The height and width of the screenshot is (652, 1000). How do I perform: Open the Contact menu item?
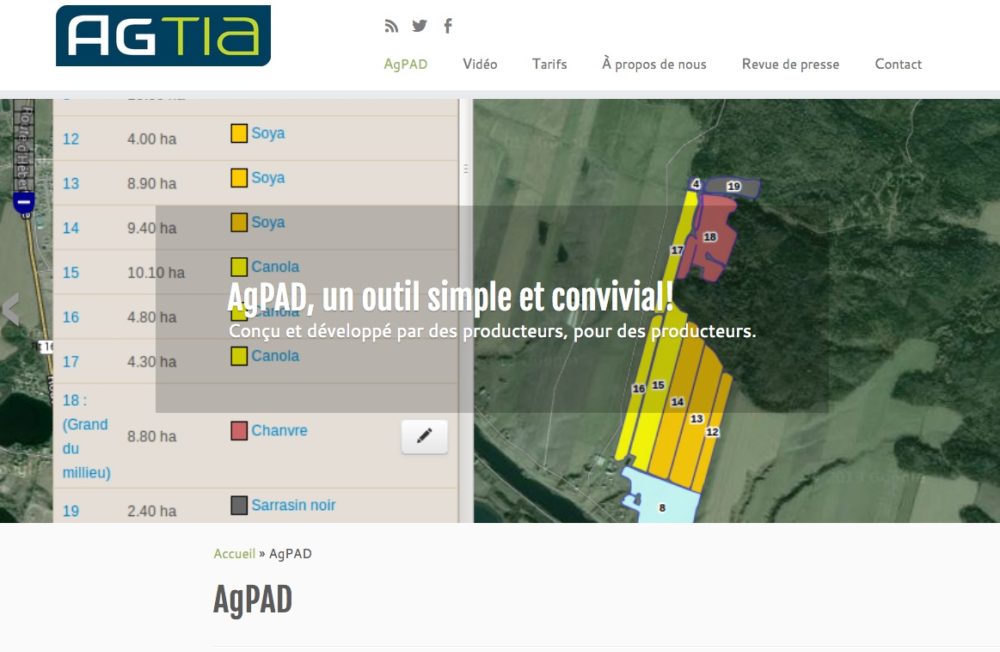[898, 64]
